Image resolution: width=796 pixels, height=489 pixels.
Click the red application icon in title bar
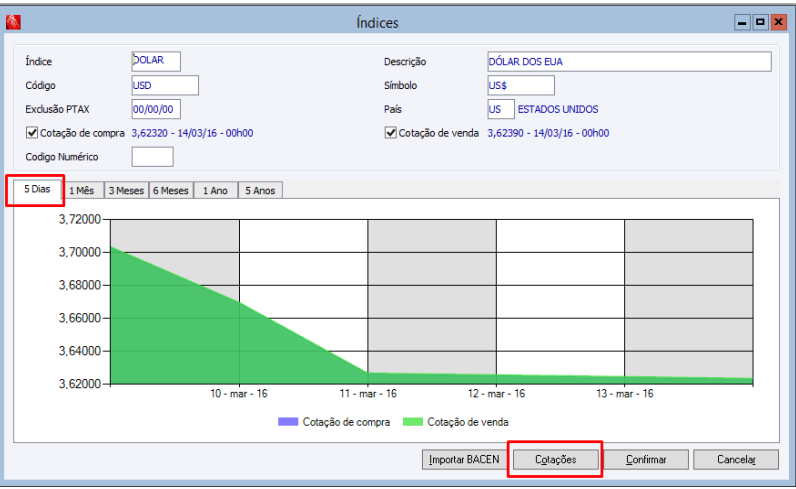coord(13,22)
